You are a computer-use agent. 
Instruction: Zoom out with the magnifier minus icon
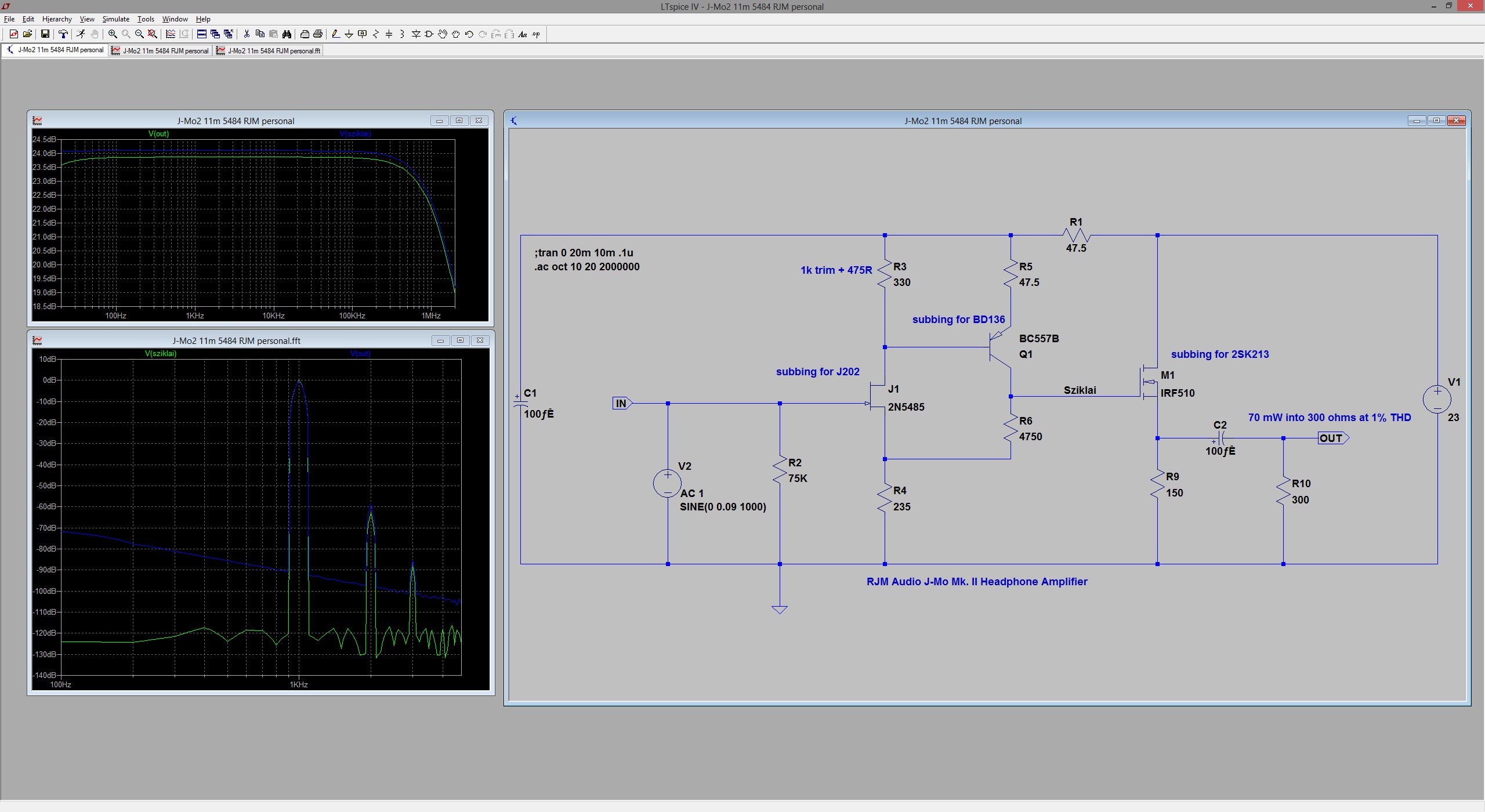point(139,34)
